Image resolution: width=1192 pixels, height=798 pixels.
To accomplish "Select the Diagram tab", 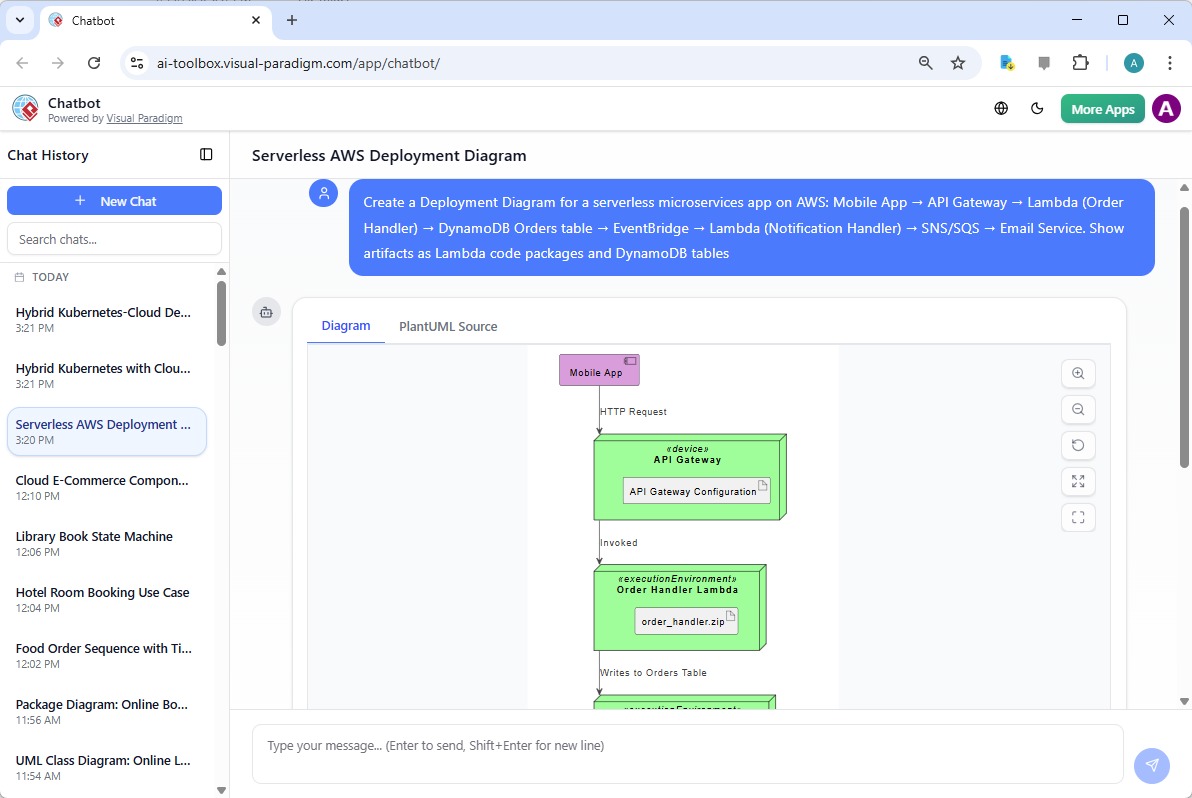I will (346, 325).
